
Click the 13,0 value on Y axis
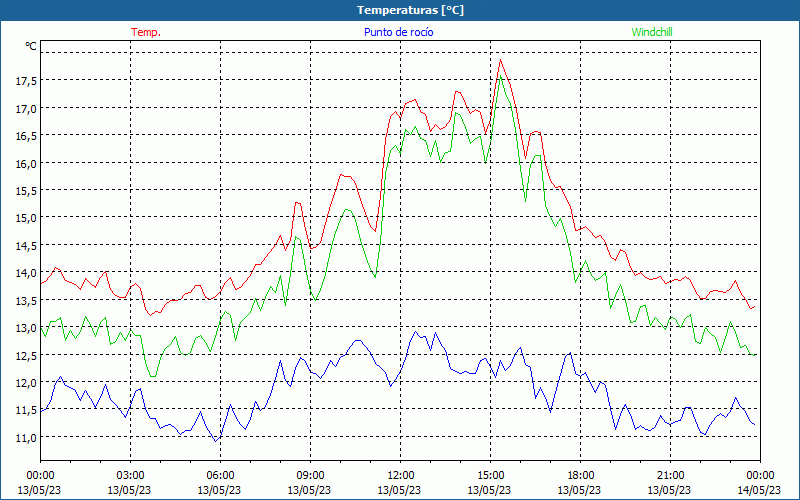(27, 328)
